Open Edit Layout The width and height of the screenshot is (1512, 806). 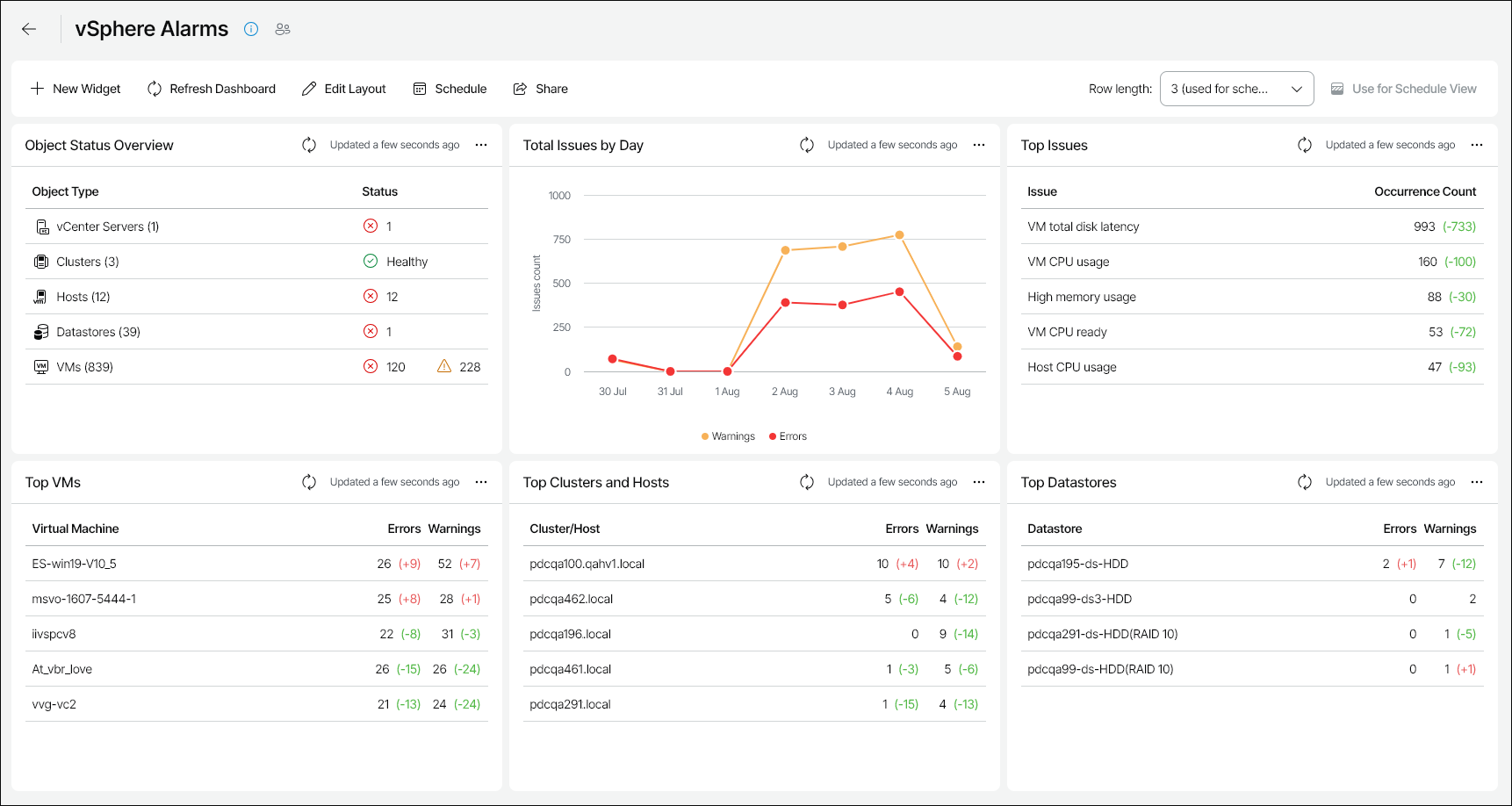click(344, 89)
